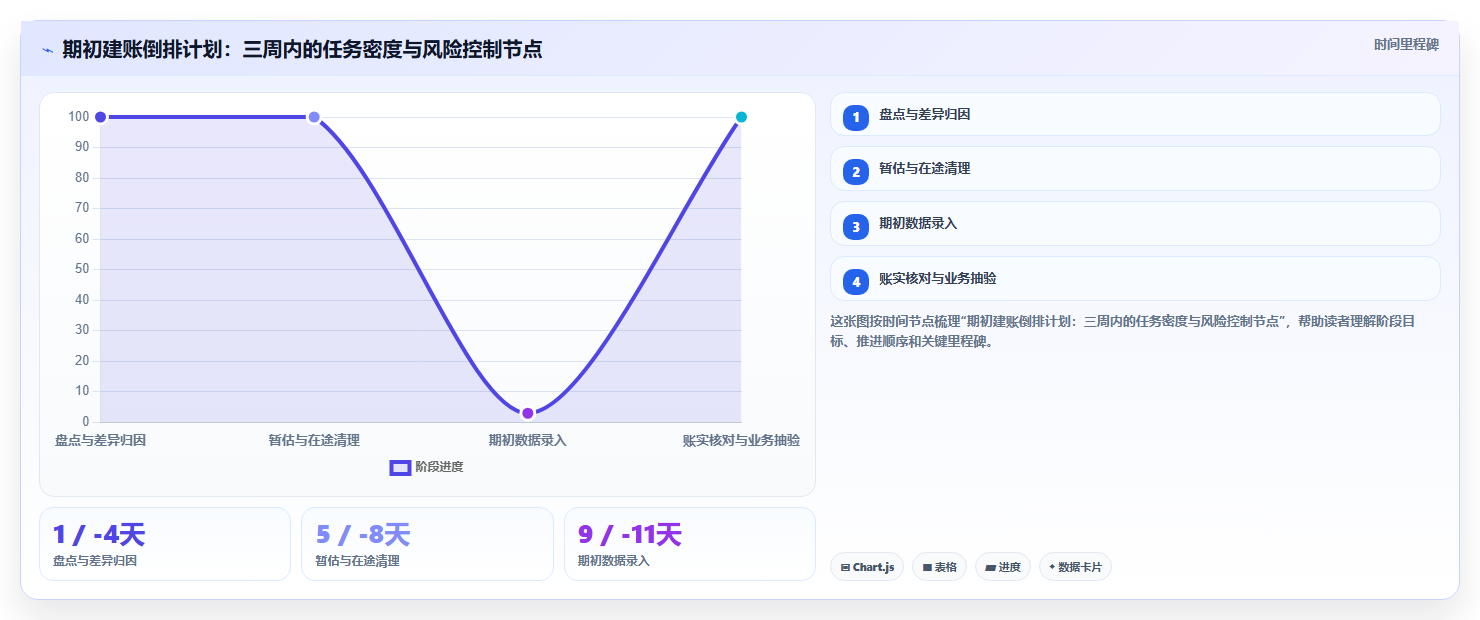This screenshot has height=620, width=1480.
Task: Click the 进度 tag
Action: click(x=1003, y=567)
